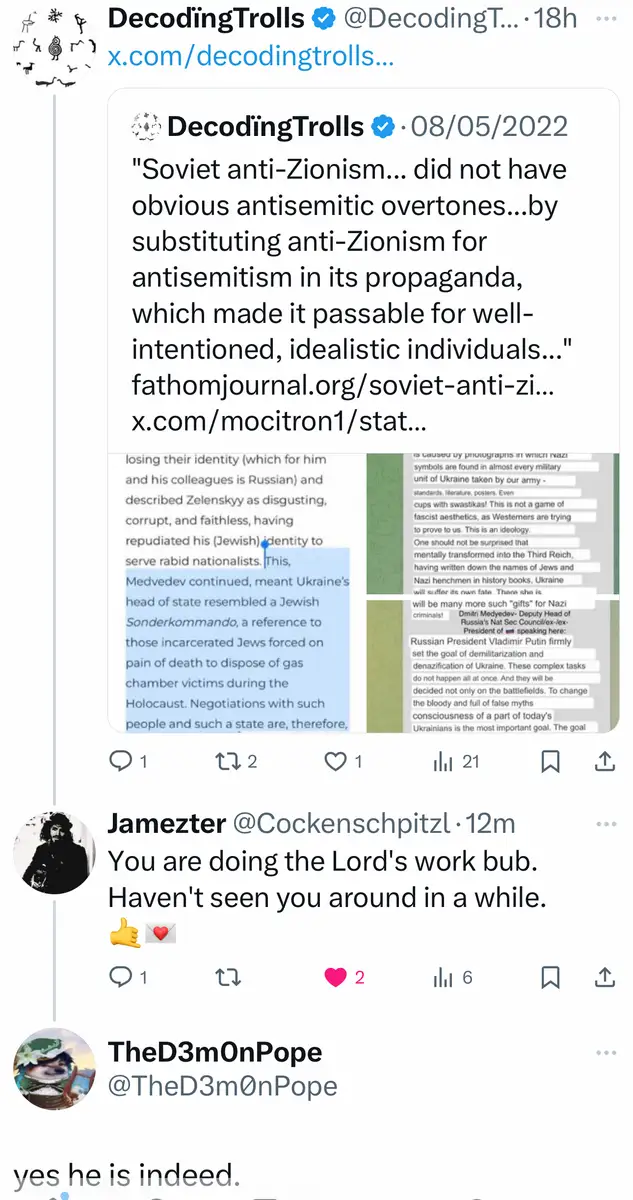
Task: View analytics showing 21 views
Action: point(444,762)
